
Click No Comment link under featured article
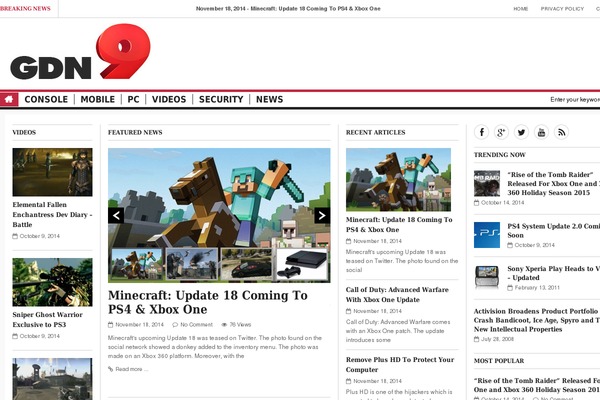[192, 325]
